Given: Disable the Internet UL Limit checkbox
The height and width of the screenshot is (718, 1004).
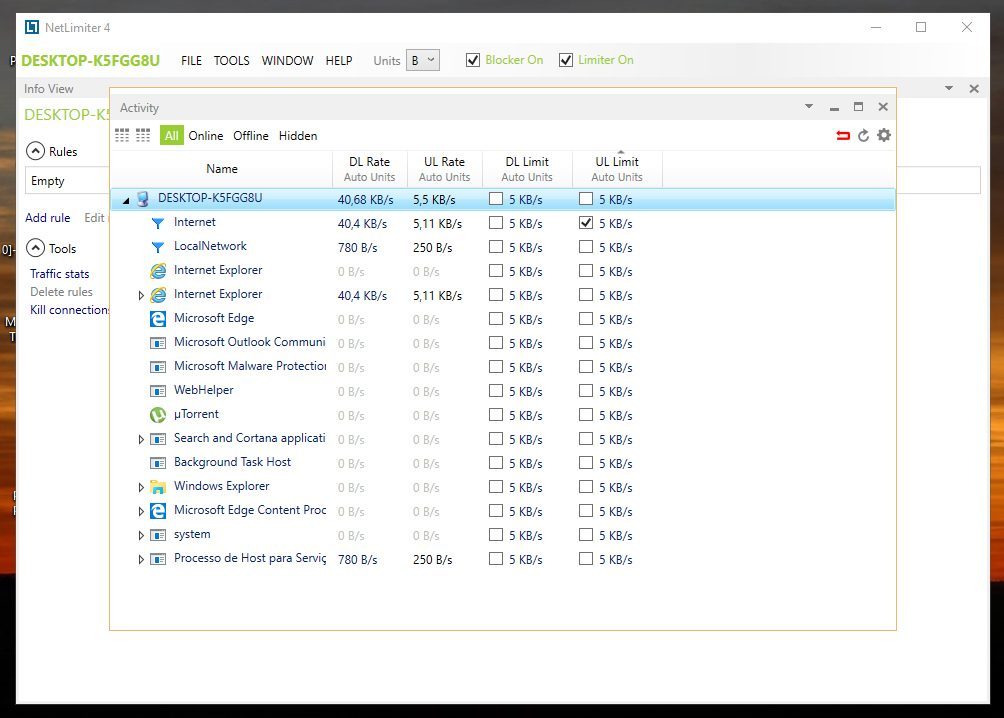Looking at the screenshot, I should tap(585, 222).
